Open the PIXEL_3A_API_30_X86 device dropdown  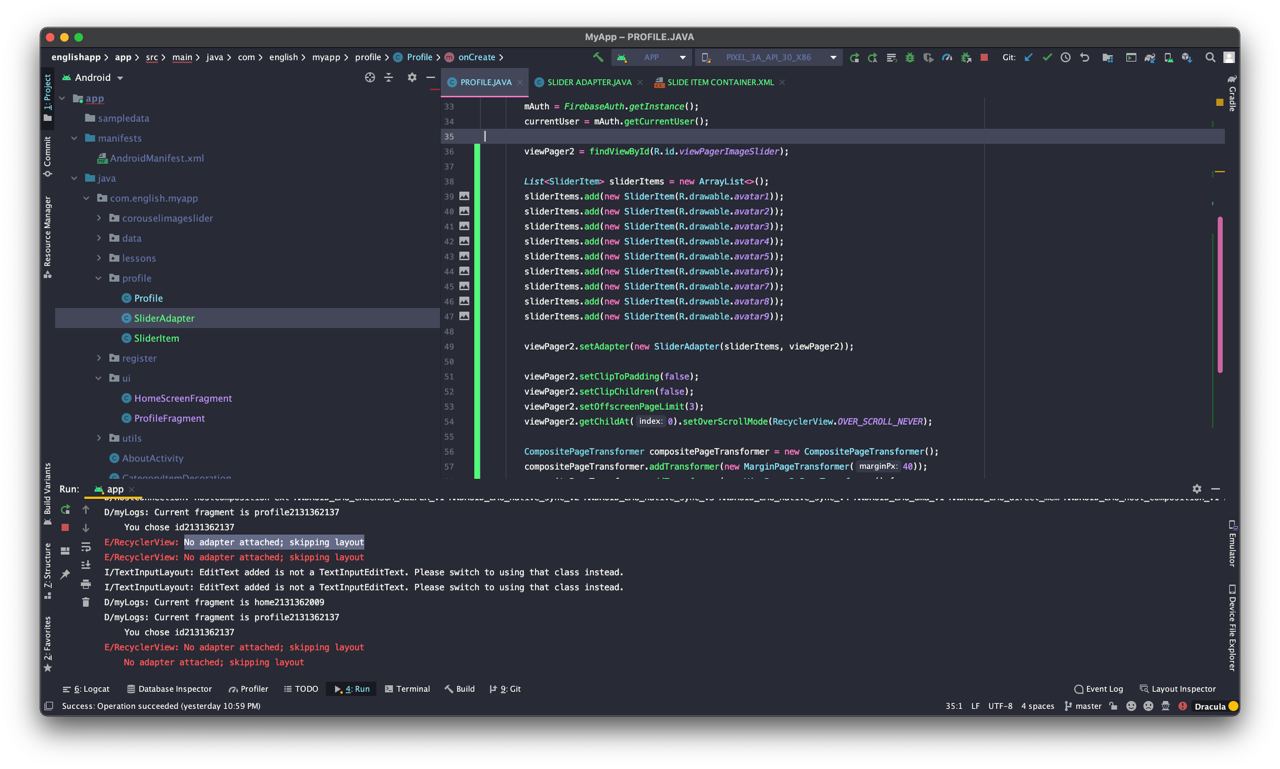pyautogui.click(x=769, y=58)
